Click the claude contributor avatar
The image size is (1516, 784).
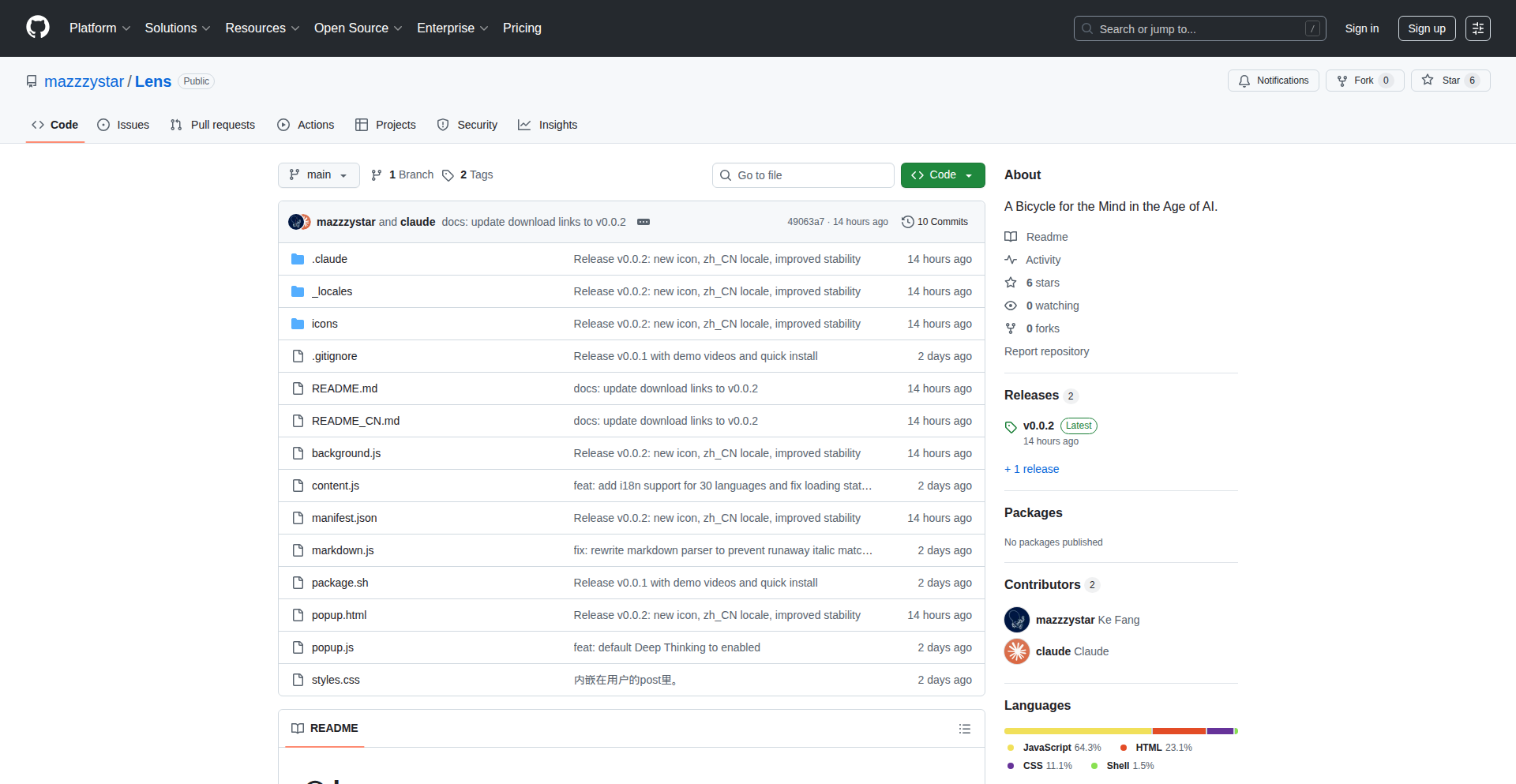pyautogui.click(x=1017, y=651)
